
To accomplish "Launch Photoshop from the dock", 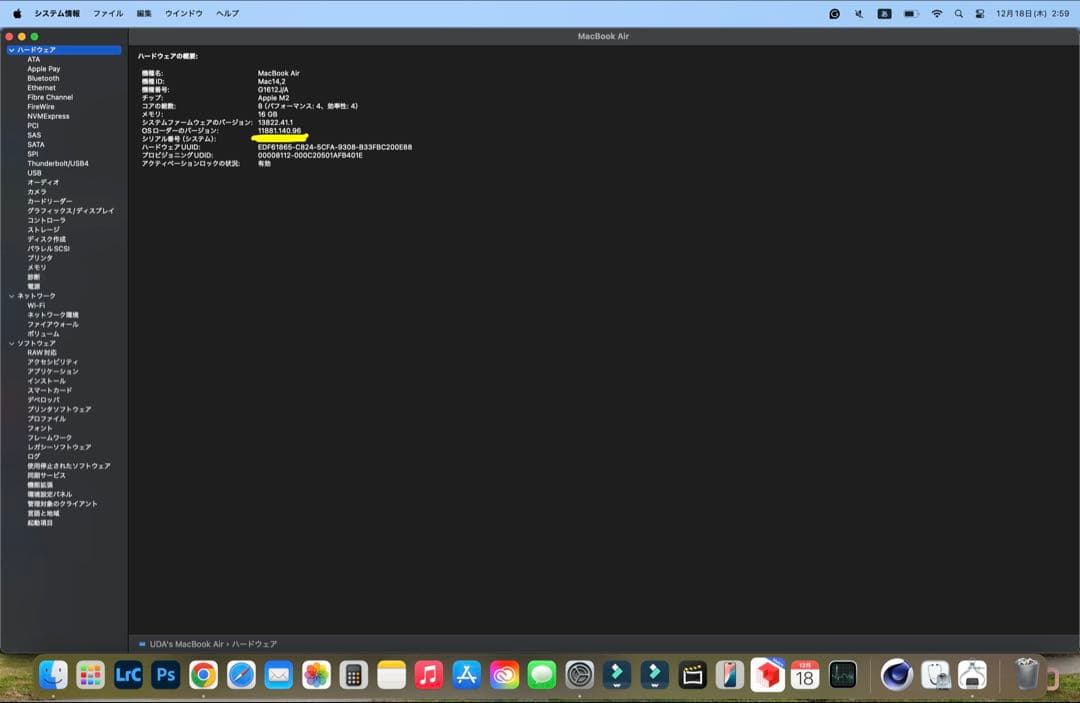I will [166, 675].
